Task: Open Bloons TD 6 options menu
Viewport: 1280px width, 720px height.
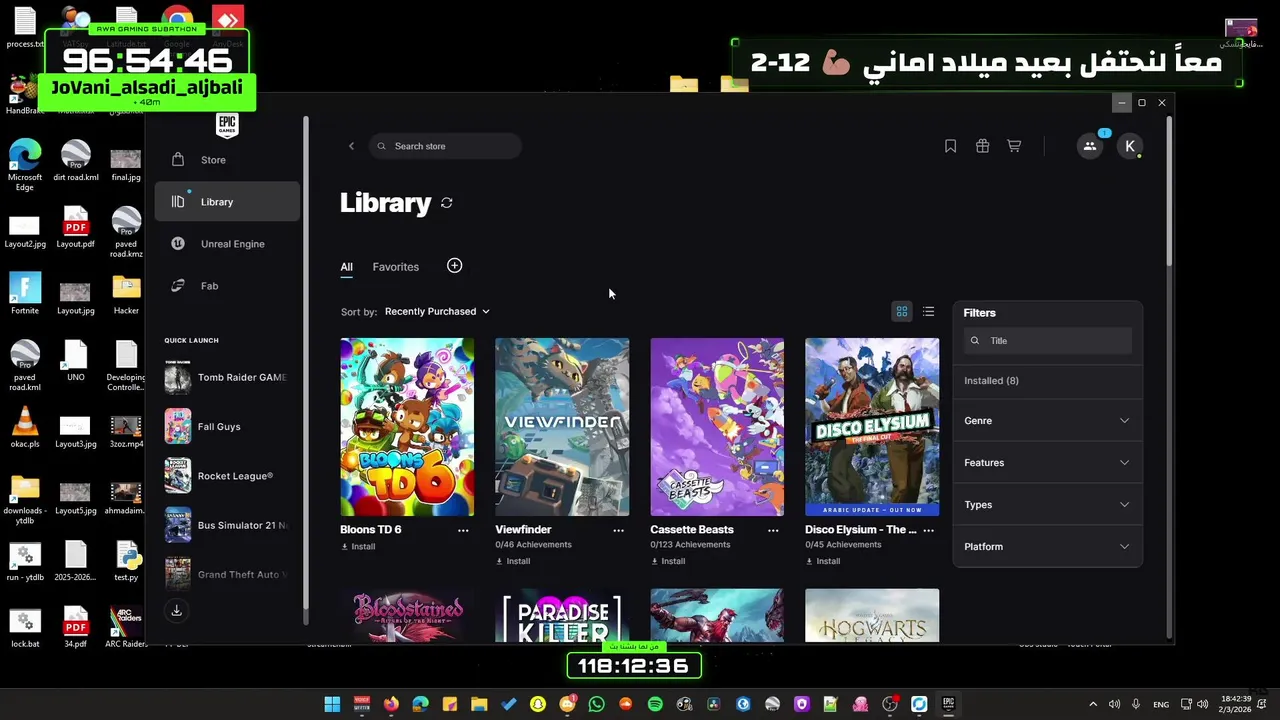Action: (x=463, y=530)
